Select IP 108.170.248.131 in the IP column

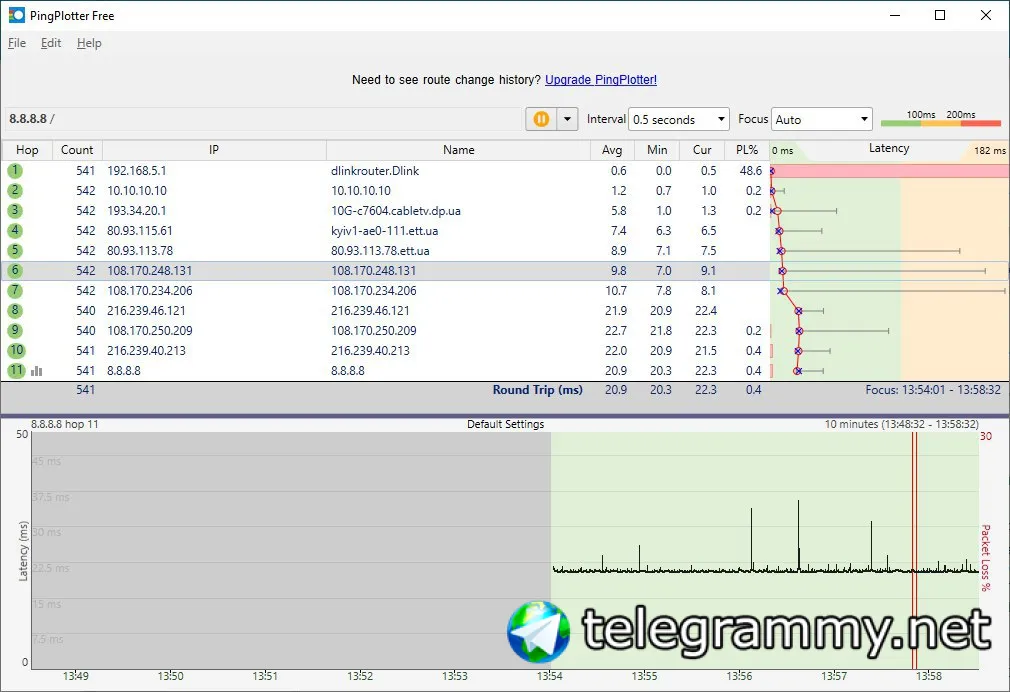149,271
